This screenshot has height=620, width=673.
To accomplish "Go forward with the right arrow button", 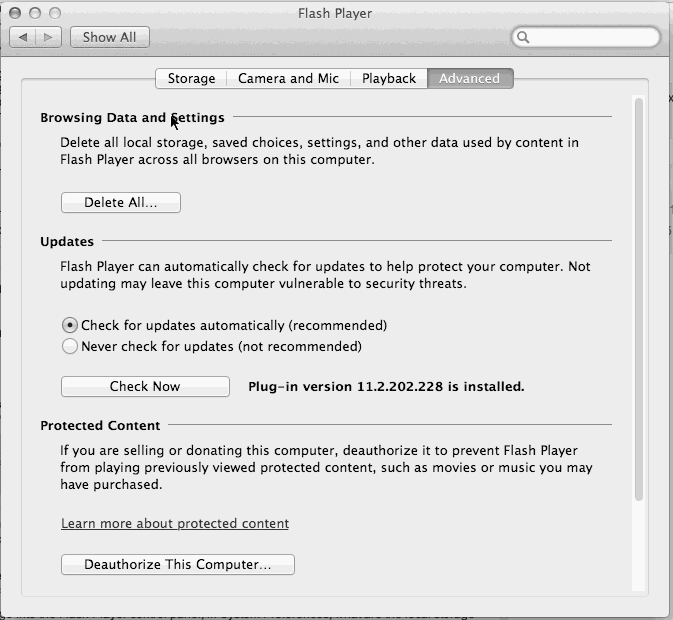I will [49, 37].
